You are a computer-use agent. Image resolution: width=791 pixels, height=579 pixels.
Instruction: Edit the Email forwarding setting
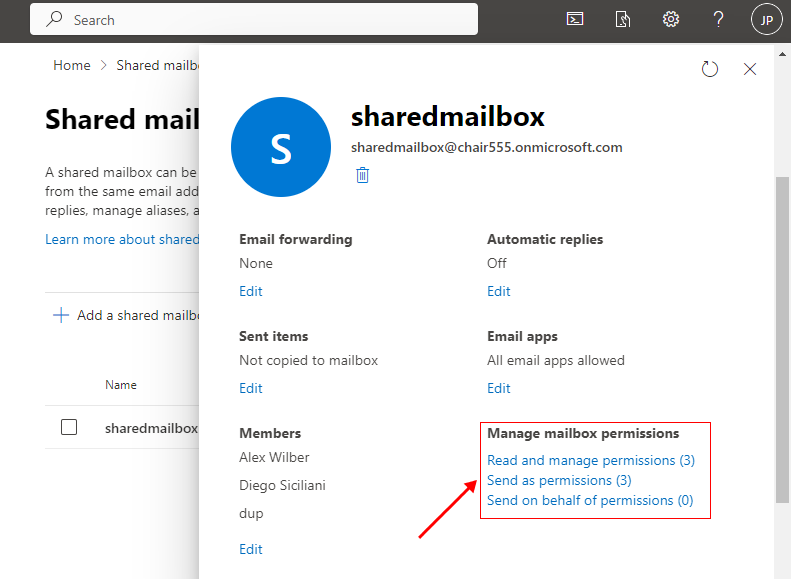(x=251, y=291)
